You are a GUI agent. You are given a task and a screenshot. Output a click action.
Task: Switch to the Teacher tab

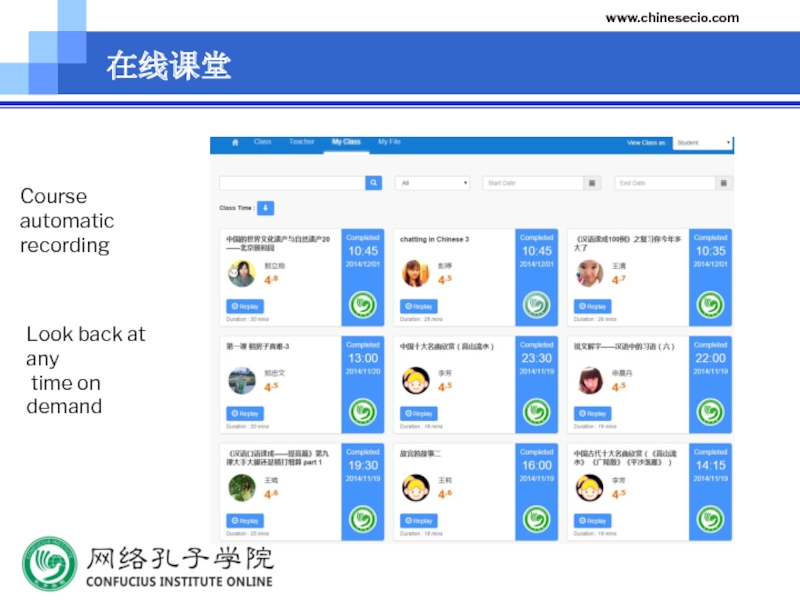pos(301,142)
